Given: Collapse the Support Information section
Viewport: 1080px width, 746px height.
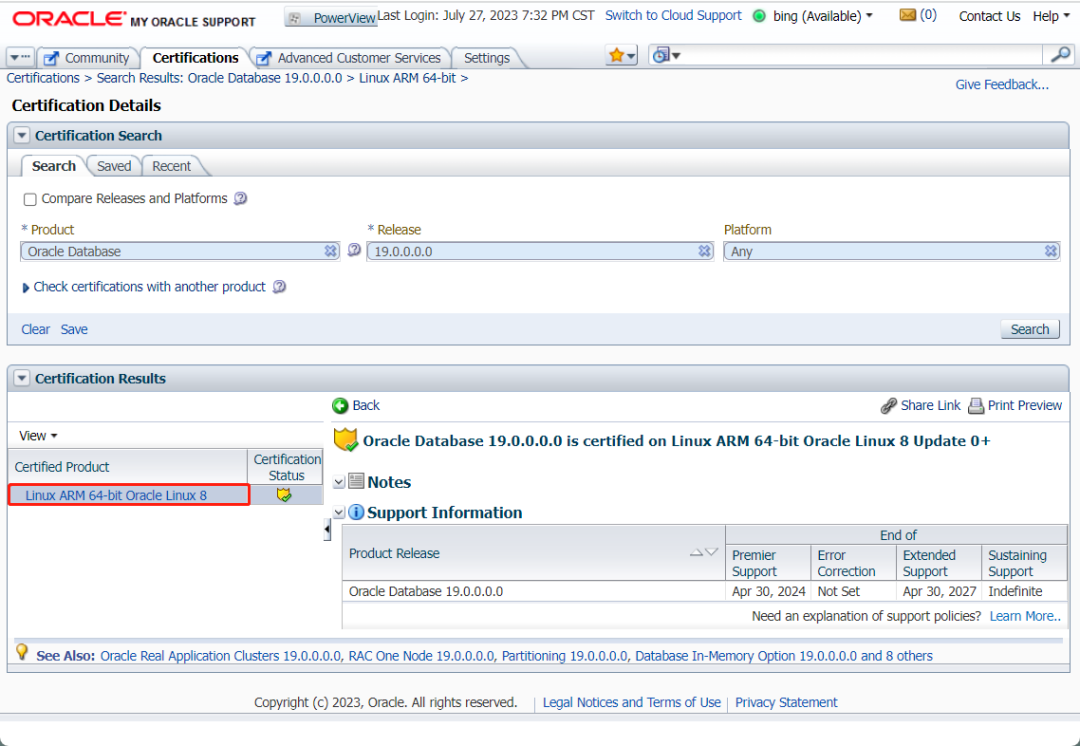Looking at the screenshot, I should point(339,512).
